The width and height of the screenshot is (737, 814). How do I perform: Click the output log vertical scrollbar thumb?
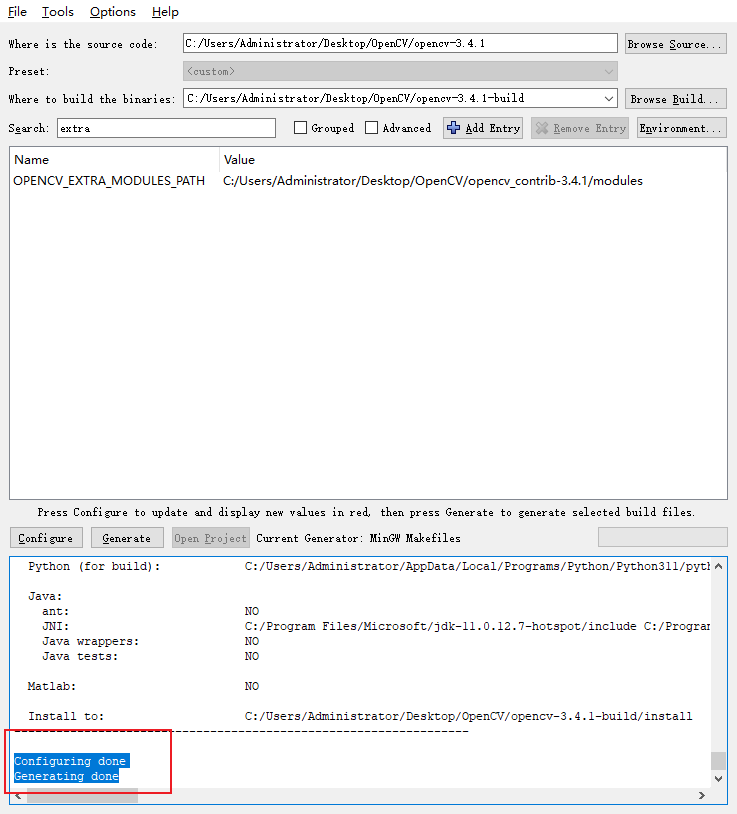click(x=718, y=761)
